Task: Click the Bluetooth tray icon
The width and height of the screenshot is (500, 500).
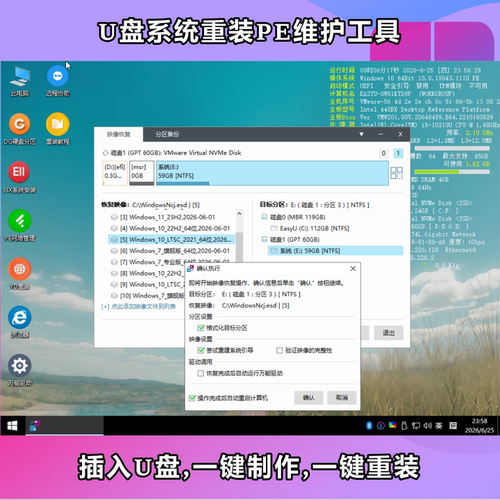Action: pos(369,426)
